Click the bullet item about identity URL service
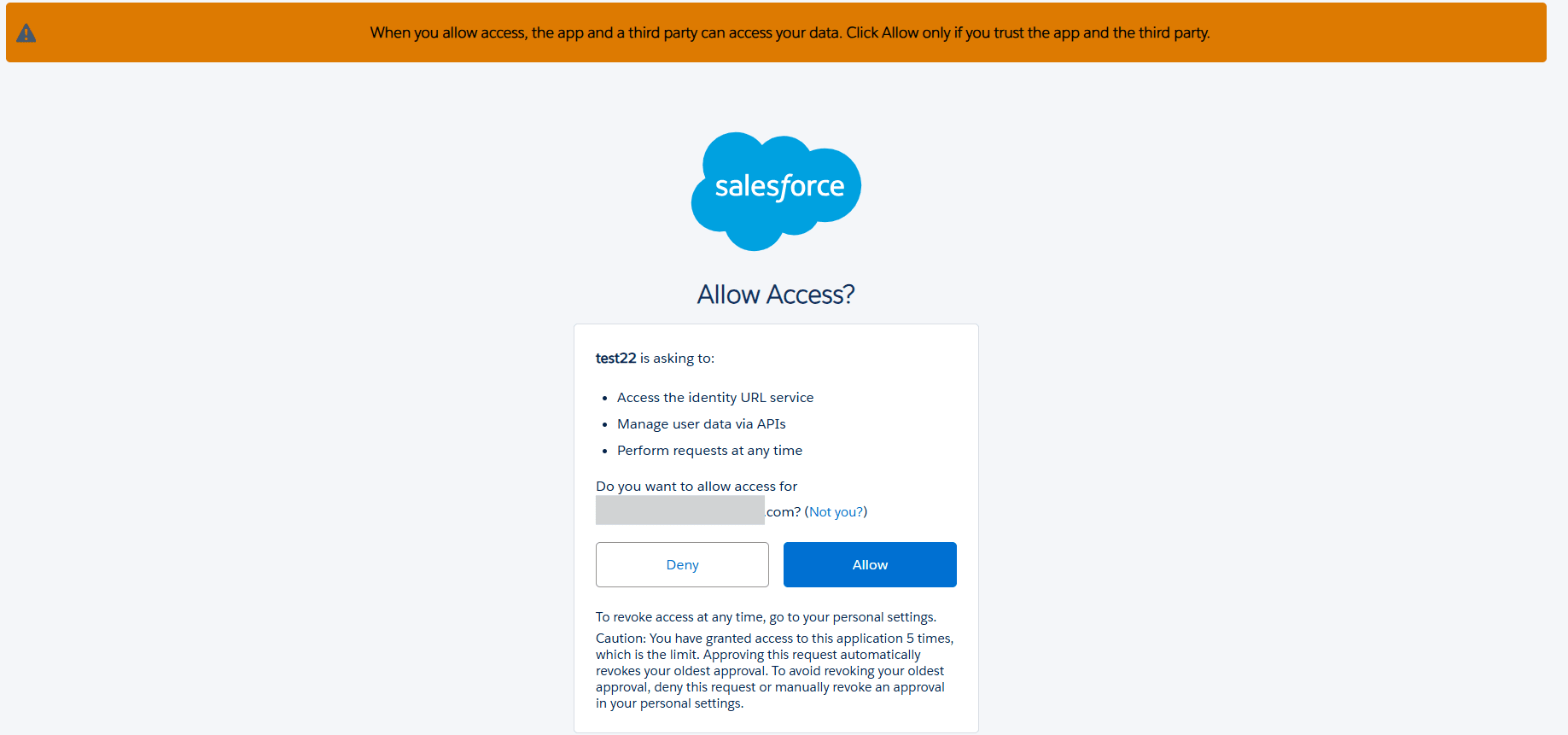1568x735 pixels. (715, 397)
